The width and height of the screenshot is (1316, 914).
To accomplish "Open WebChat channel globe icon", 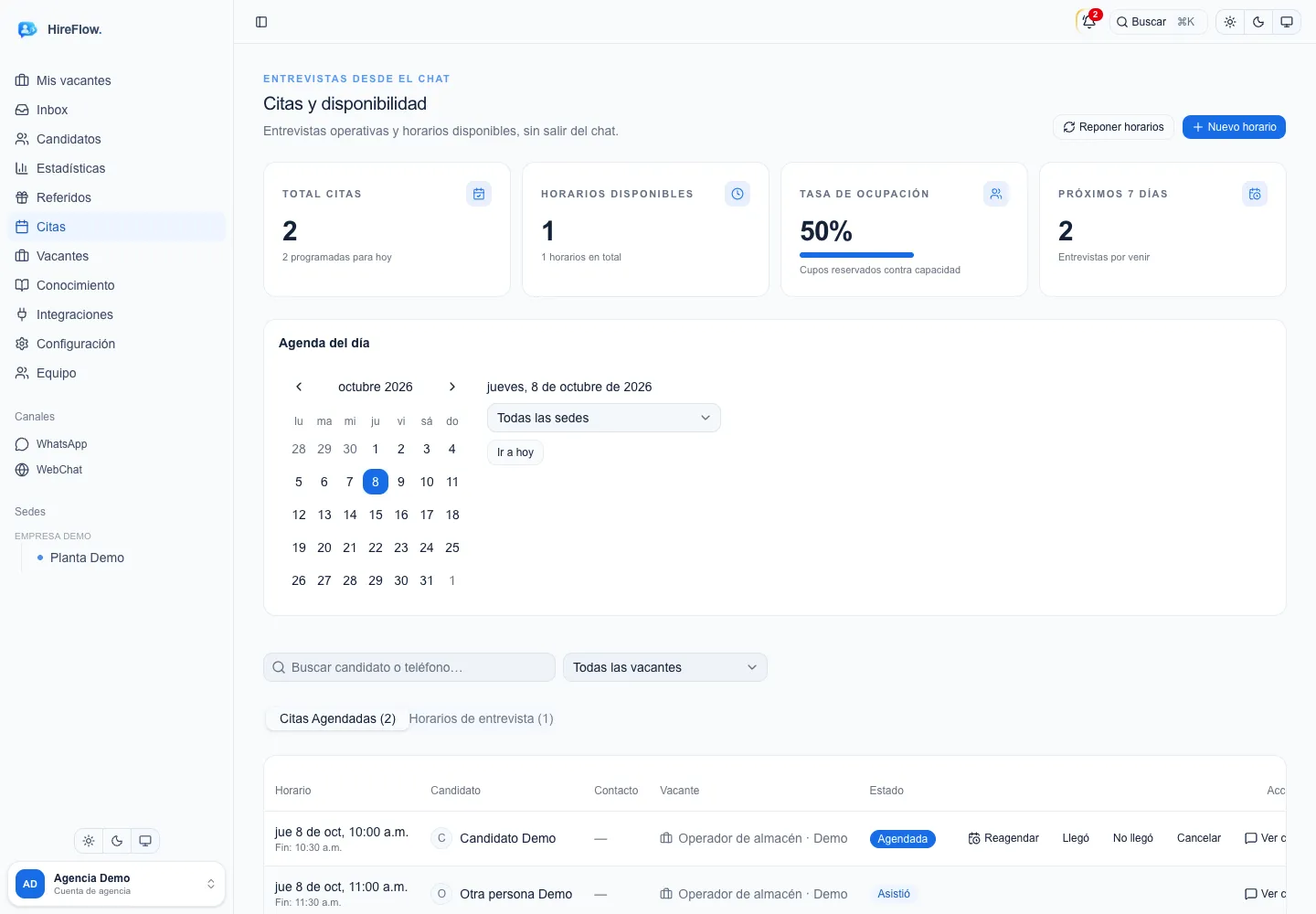I will click(x=22, y=470).
